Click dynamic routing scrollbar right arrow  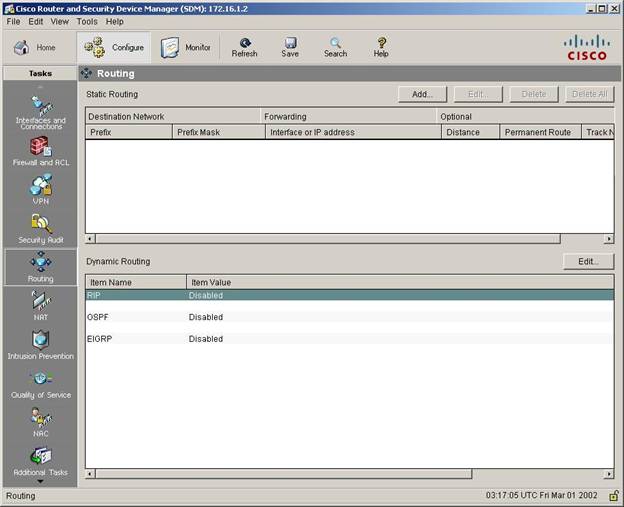tap(609, 474)
